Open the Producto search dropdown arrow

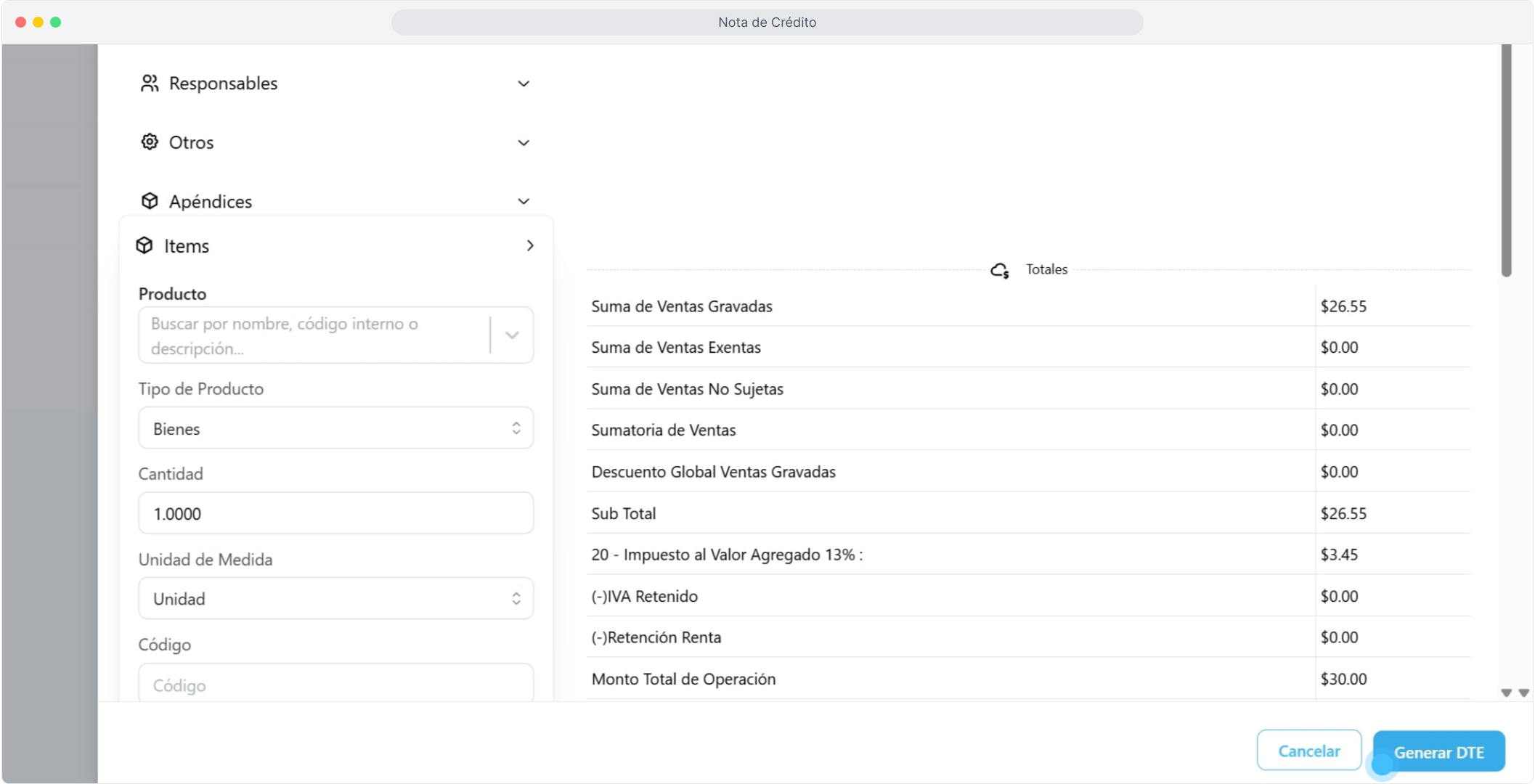point(513,335)
